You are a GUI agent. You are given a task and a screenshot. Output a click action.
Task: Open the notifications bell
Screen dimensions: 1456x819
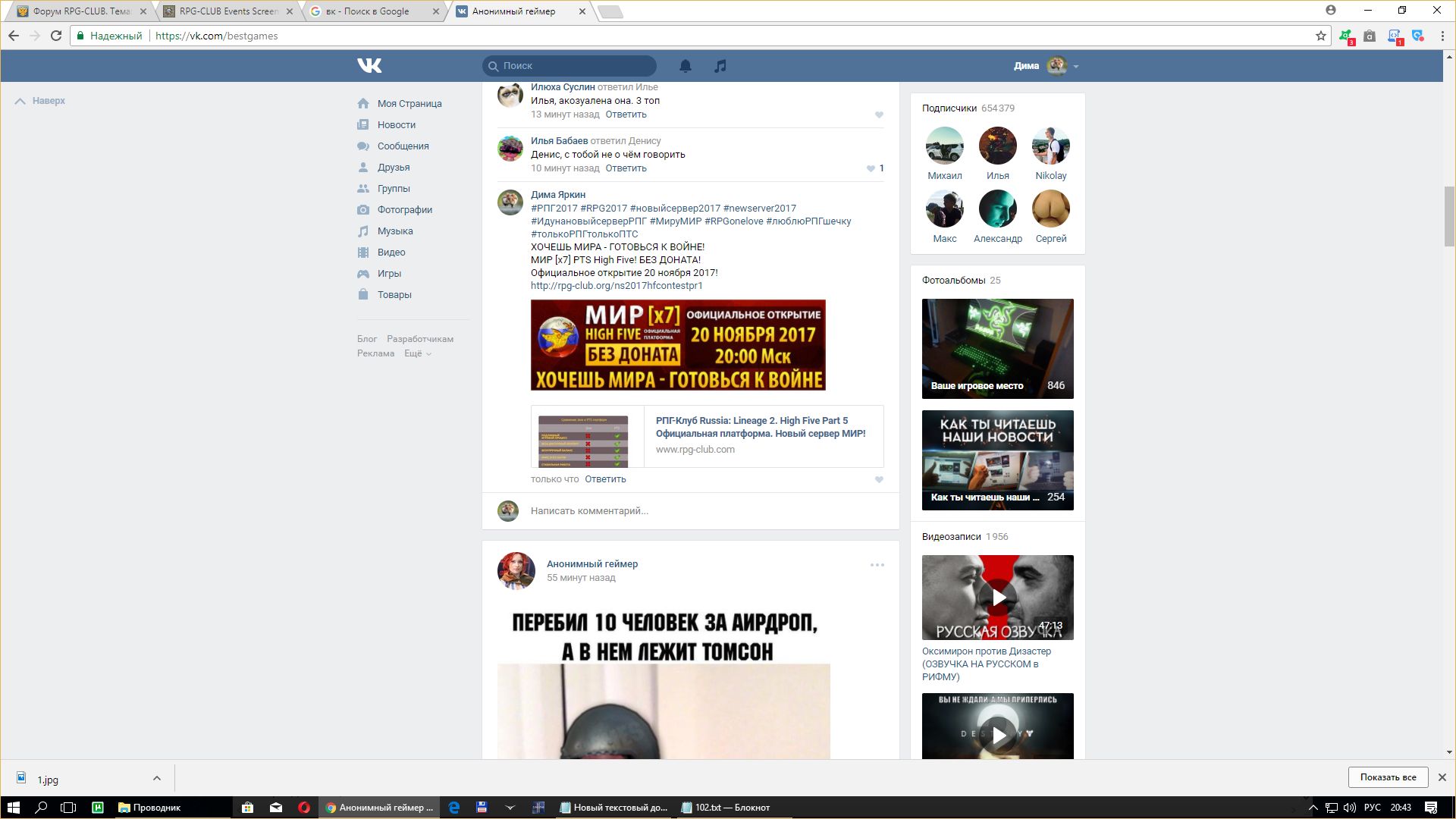coord(685,66)
